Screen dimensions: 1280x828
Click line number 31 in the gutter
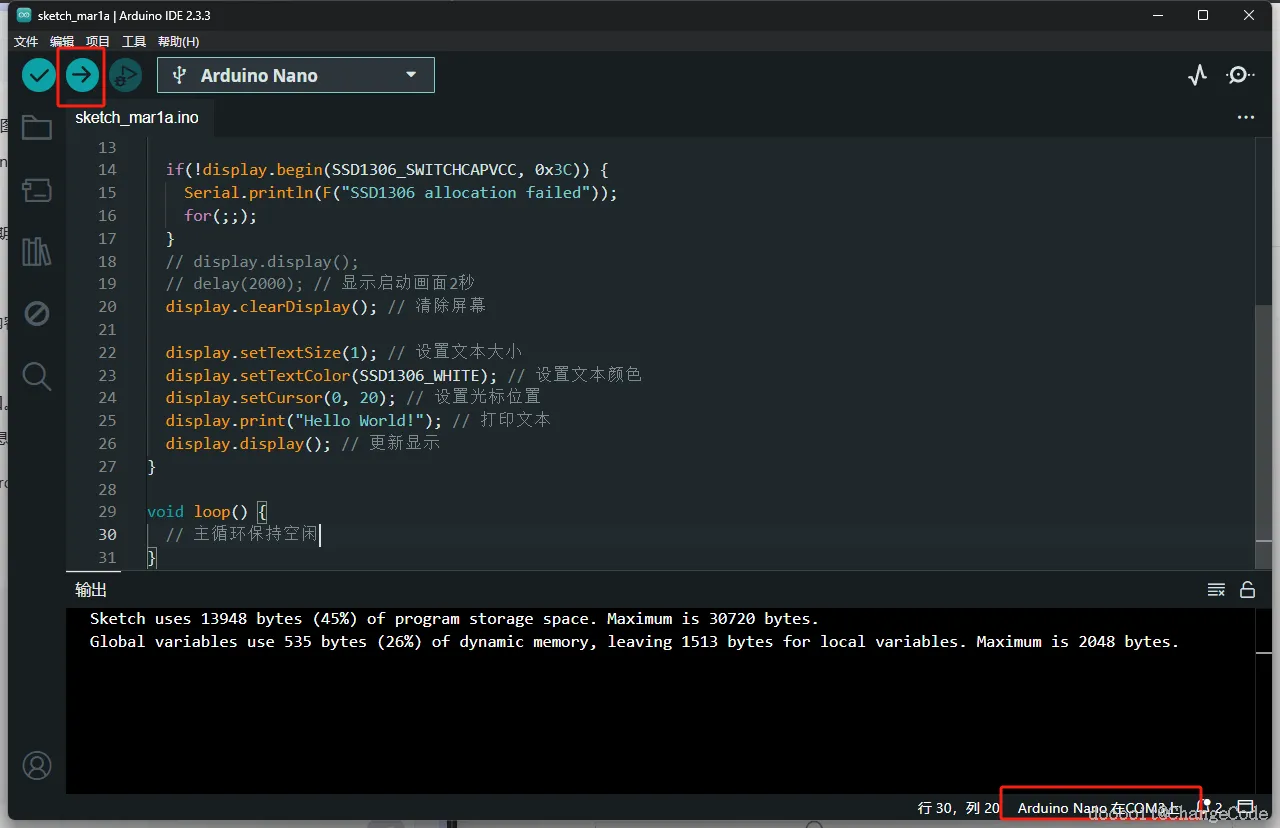point(107,558)
